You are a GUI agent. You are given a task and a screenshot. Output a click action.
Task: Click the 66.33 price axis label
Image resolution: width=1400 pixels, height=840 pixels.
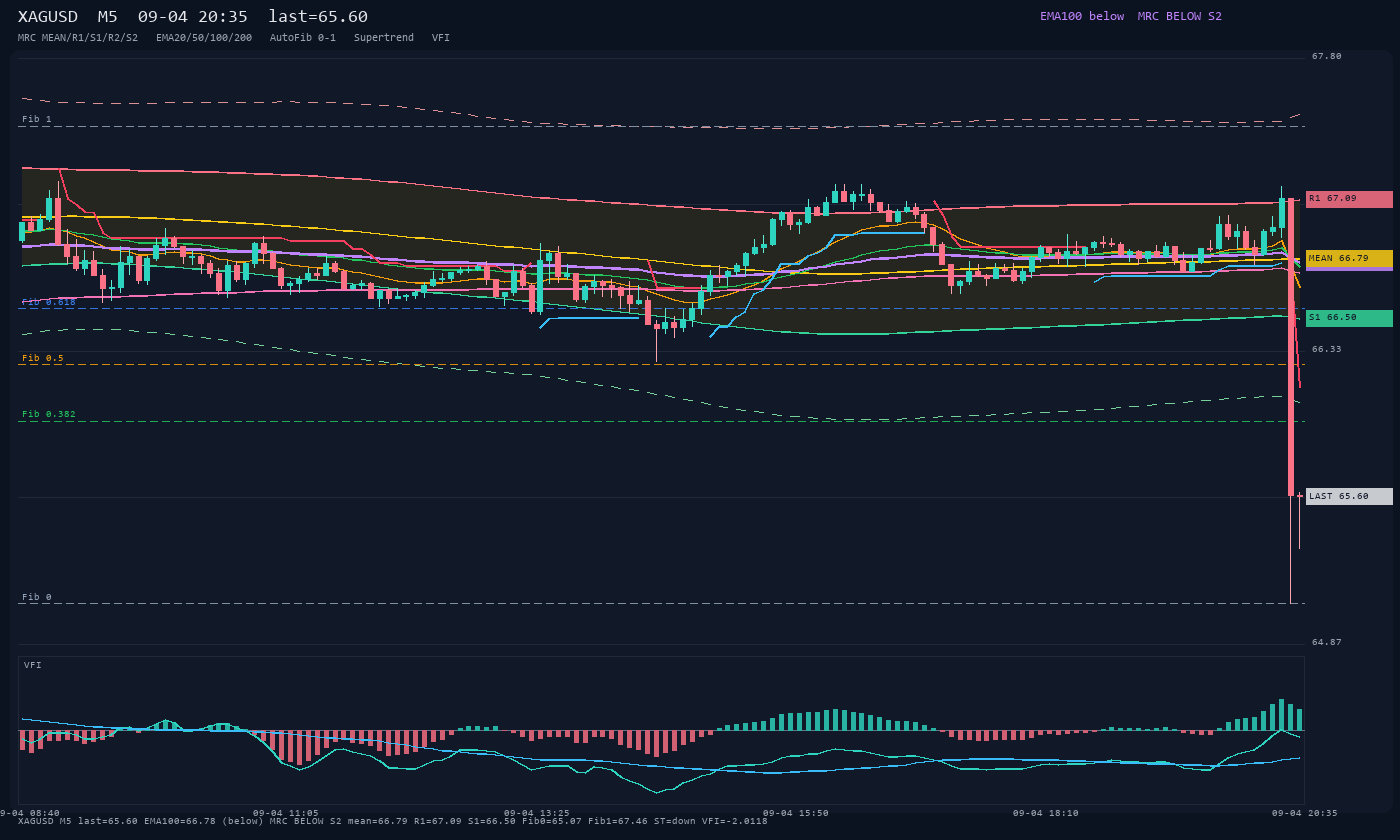1327,349
